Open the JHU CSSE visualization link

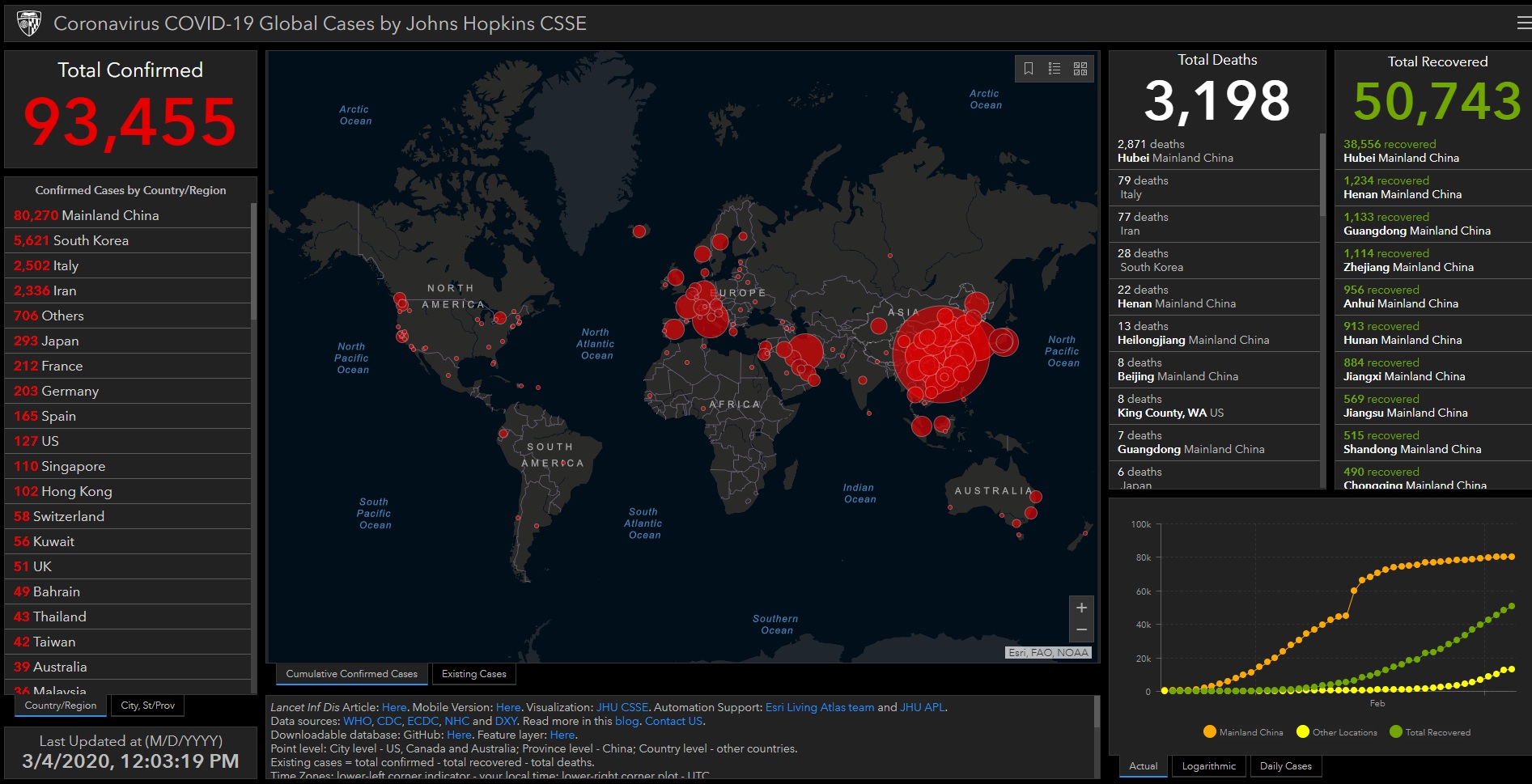point(622,707)
